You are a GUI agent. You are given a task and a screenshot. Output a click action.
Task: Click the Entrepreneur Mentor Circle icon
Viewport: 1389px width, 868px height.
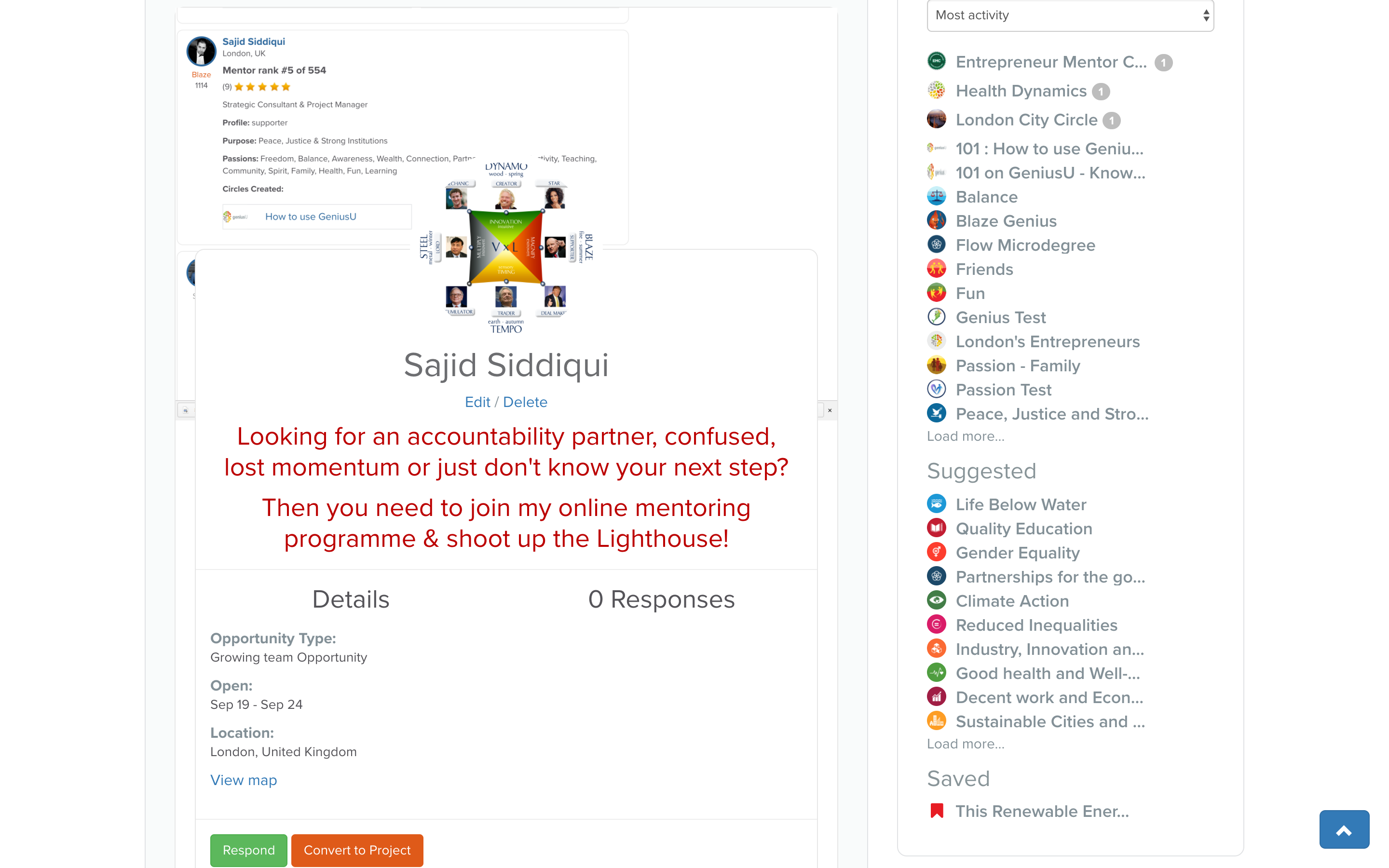pyautogui.click(x=936, y=61)
